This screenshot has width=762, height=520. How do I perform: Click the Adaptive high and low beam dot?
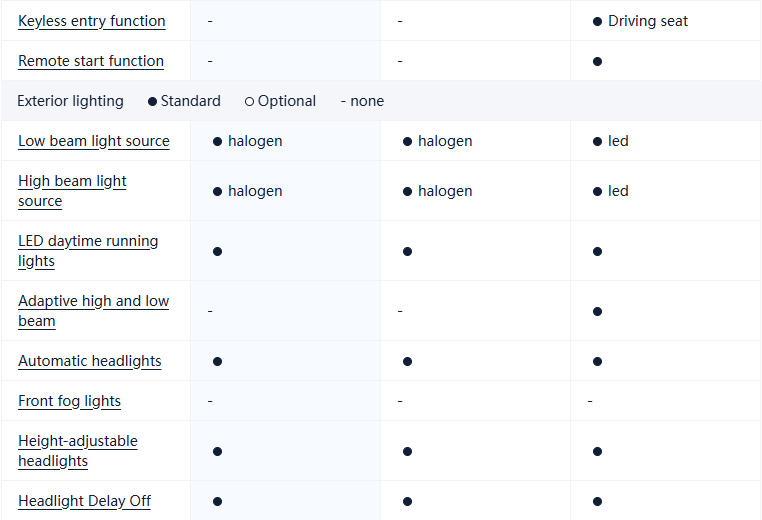pyautogui.click(x=597, y=311)
